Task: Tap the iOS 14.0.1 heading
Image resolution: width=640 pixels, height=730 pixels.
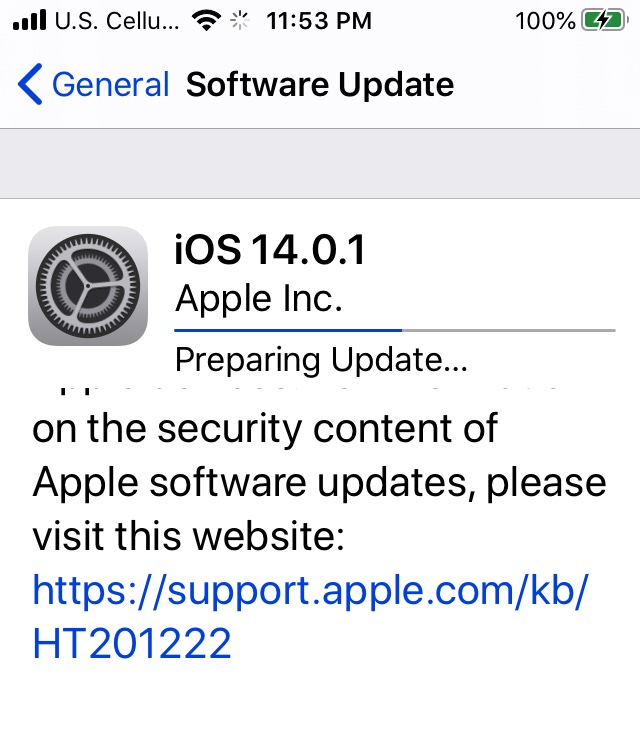Action: 269,250
